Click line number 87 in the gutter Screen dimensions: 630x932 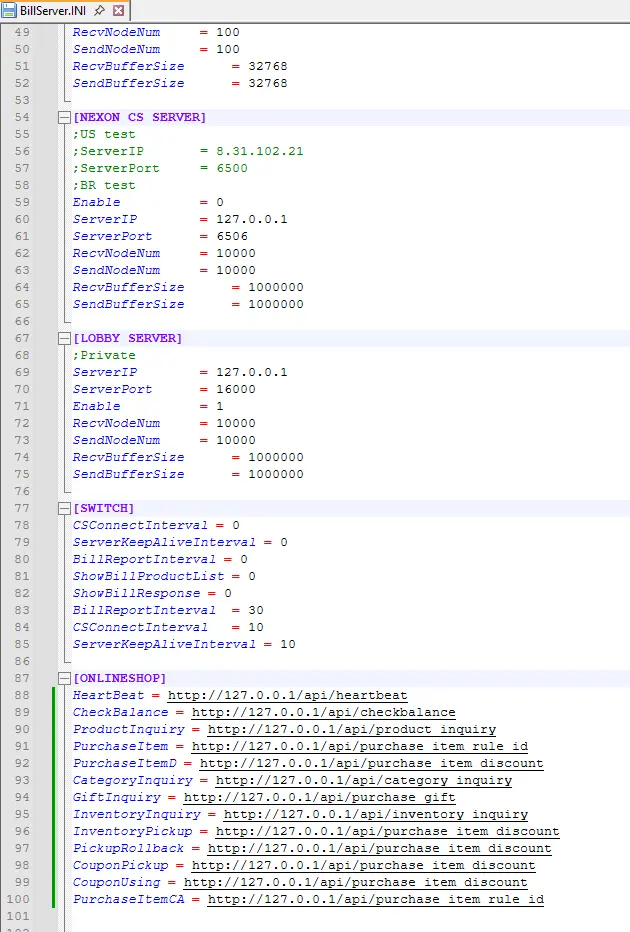[x=22, y=678]
